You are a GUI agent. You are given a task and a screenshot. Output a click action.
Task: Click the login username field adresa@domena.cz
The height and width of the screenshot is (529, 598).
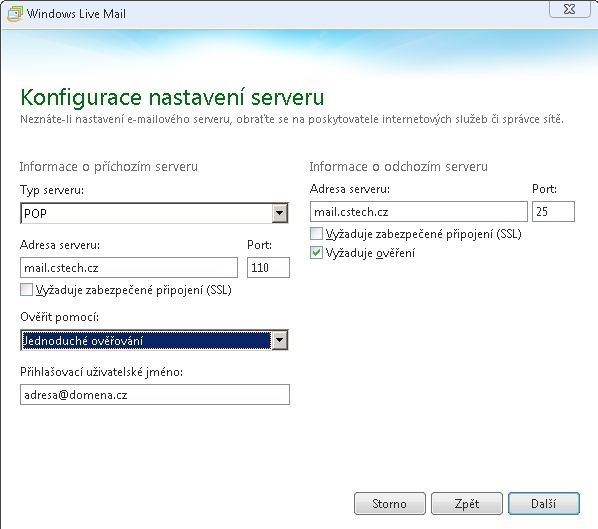(x=155, y=394)
